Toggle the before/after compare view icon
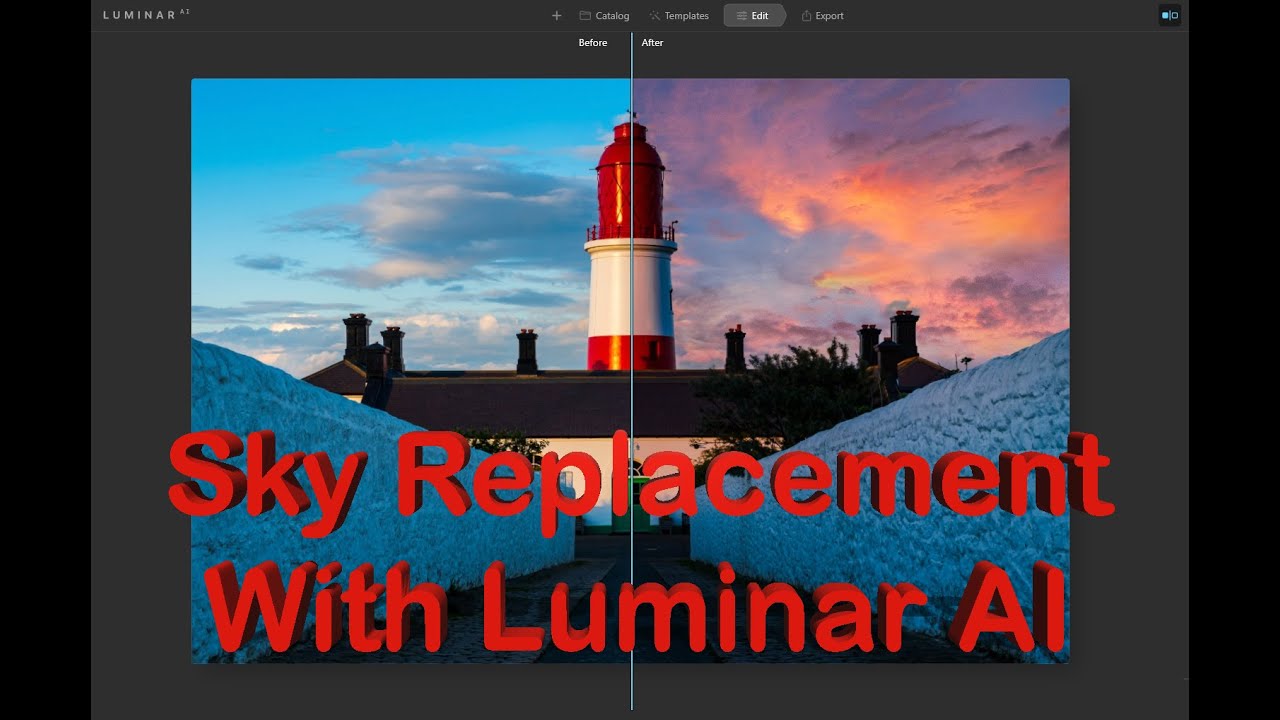The height and width of the screenshot is (720, 1280). point(1170,15)
